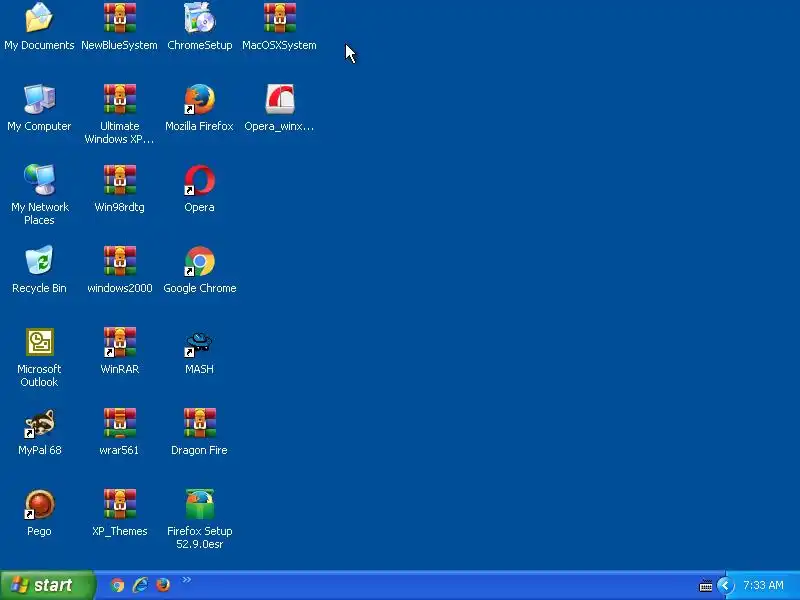Select the windows2000 archive icon
Viewport: 800px width, 600px height.
click(120, 261)
